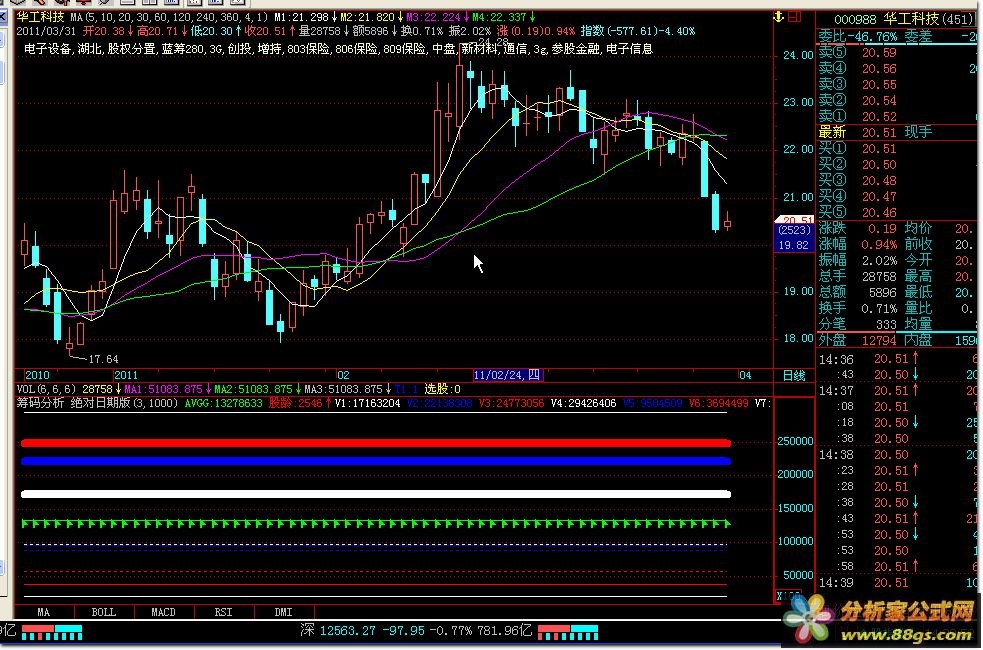
Task: Click the 电子信息 concept tag
Action: click(629, 48)
